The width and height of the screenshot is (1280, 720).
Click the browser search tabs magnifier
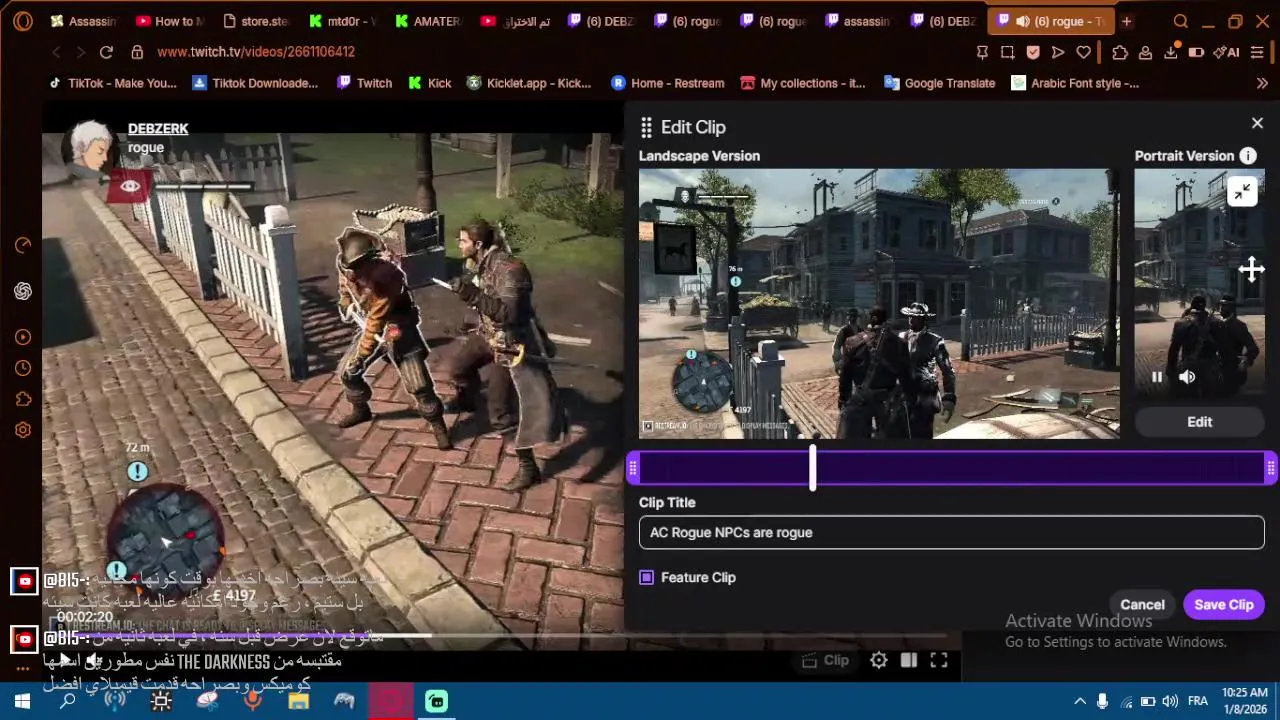pos(1181,21)
